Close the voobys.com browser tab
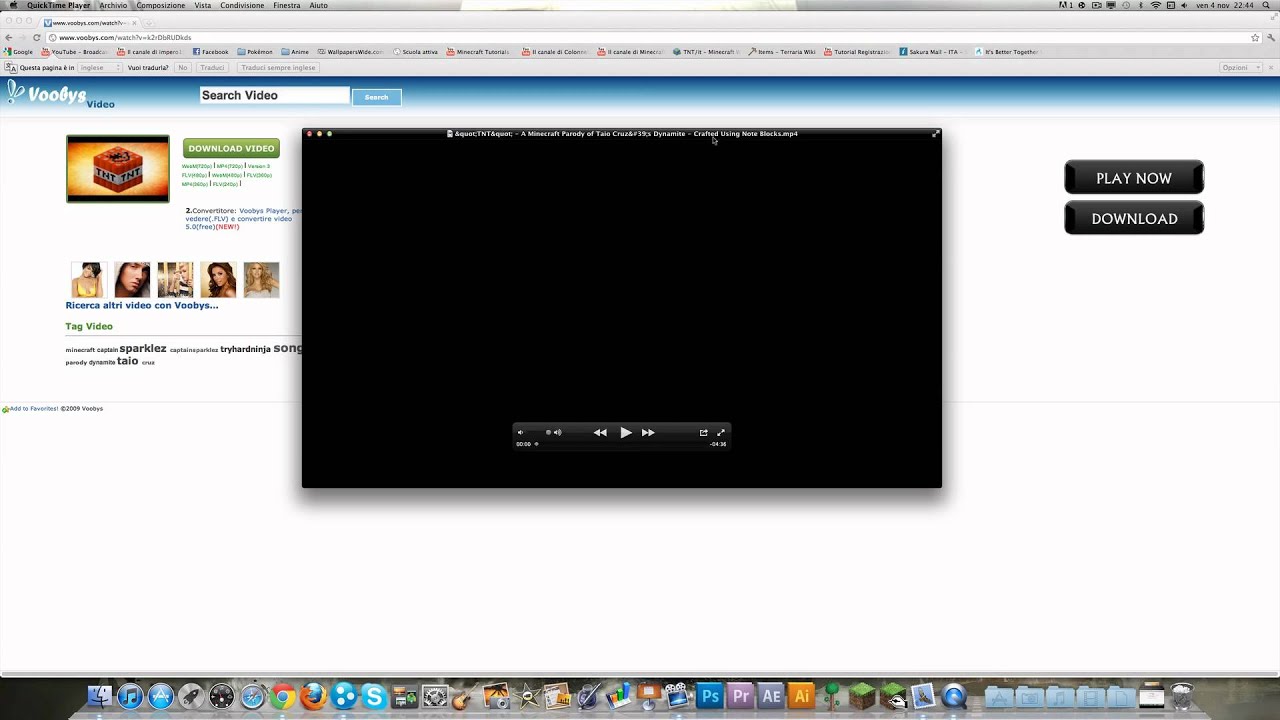 tap(134, 23)
